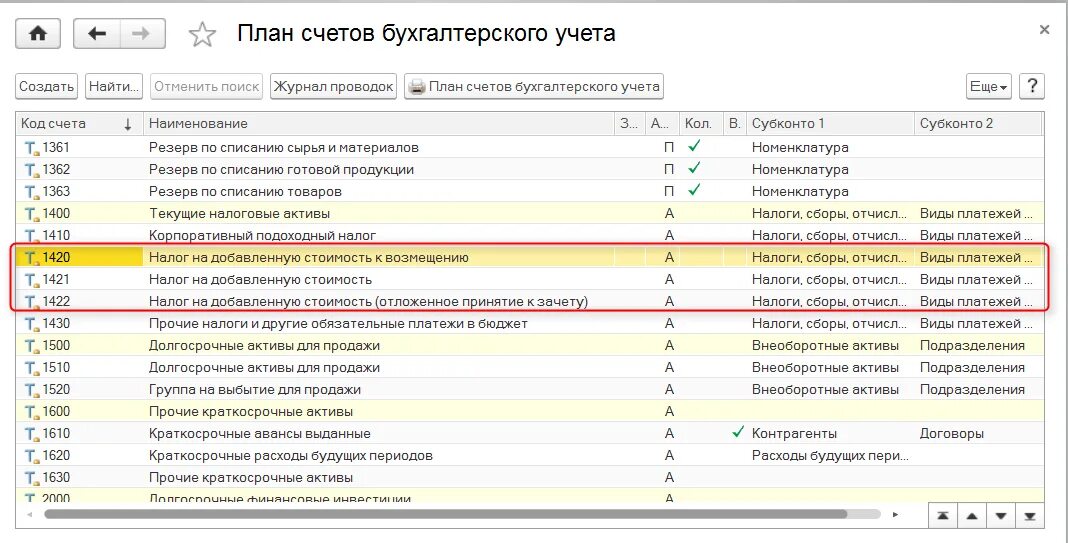The image size is (1068, 543).
Task: Open Журнал проводок
Action: 333,87
